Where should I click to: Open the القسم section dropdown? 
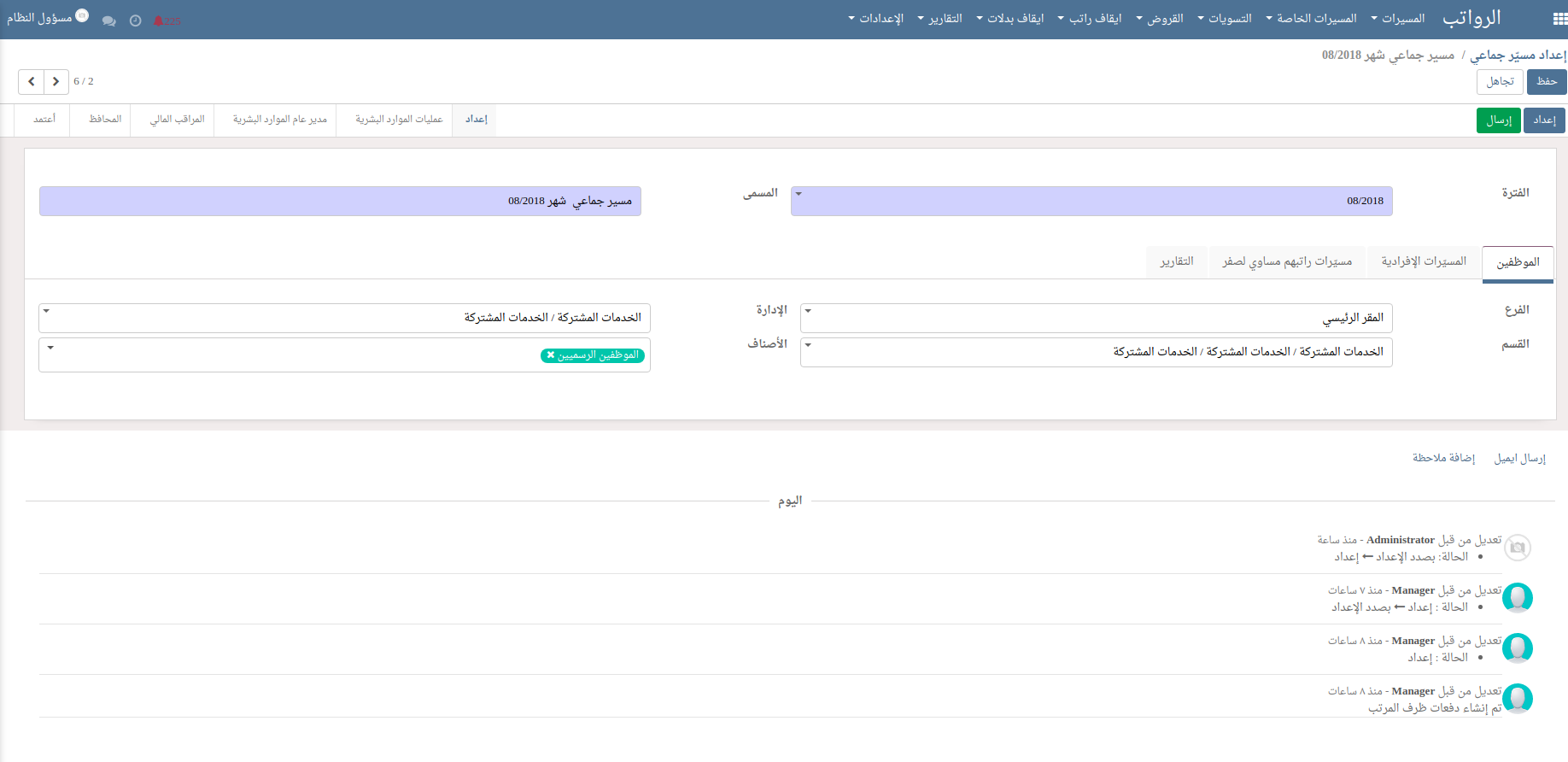tap(808, 346)
